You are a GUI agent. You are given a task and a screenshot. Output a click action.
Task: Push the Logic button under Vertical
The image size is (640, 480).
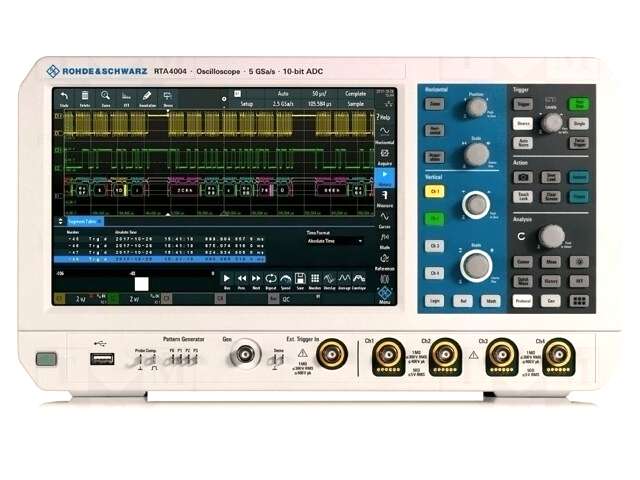coord(435,301)
